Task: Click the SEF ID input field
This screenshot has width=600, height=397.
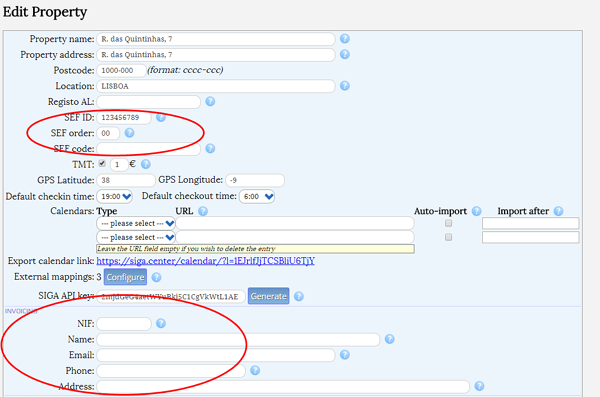Action: (x=124, y=118)
